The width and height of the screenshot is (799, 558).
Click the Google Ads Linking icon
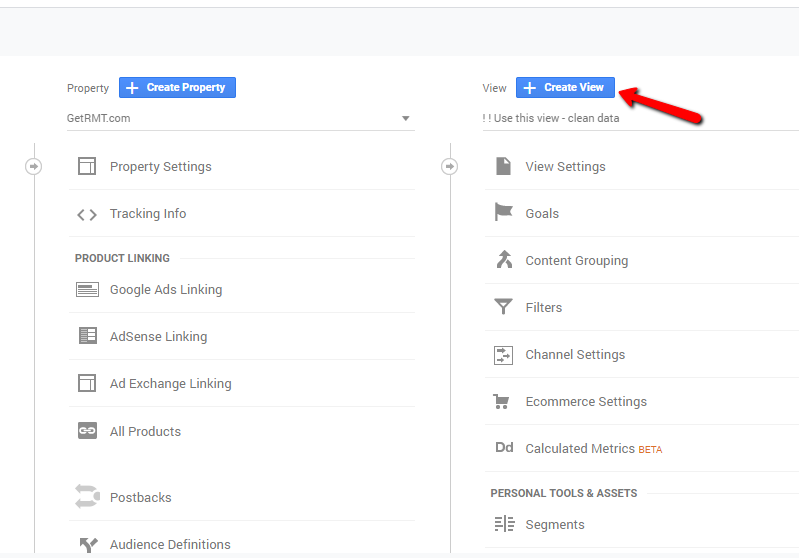pos(87,289)
